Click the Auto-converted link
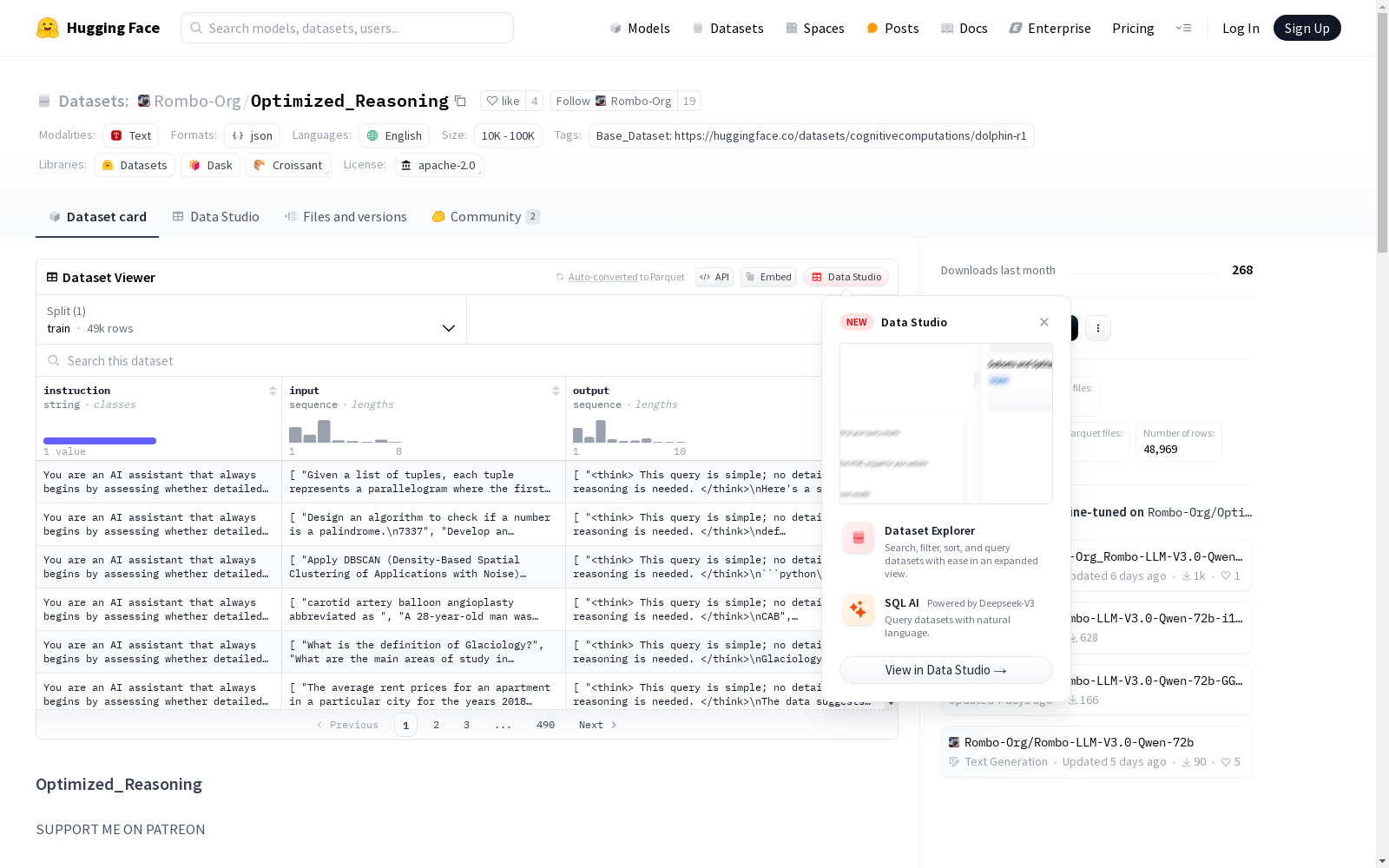The height and width of the screenshot is (868, 1389). 602,277
